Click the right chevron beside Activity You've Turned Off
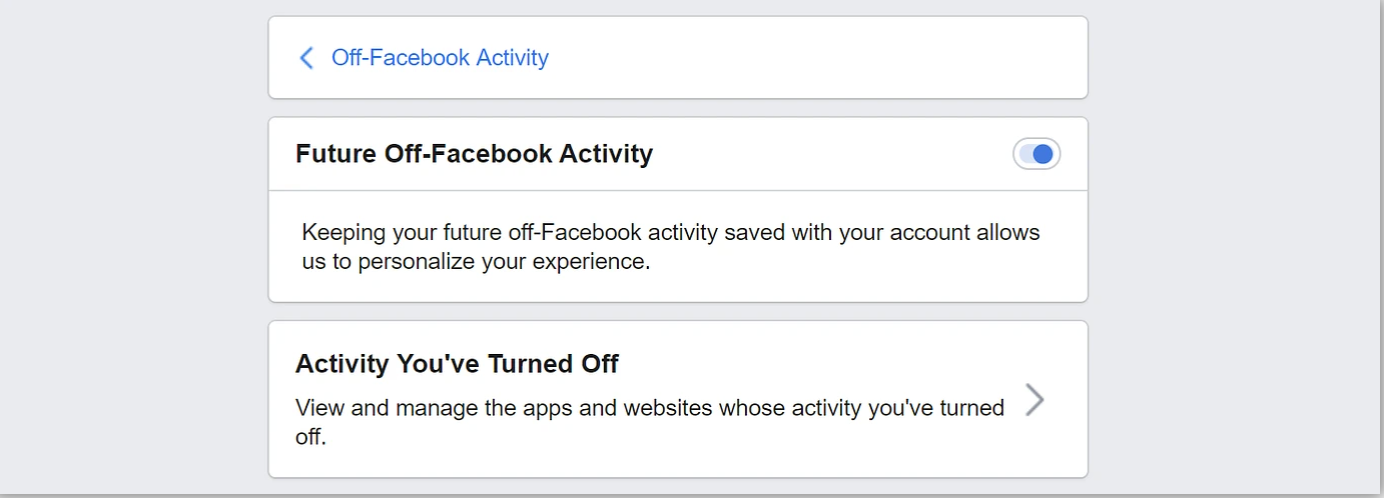The height and width of the screenshot is (498, 1384). (1035, 401)
